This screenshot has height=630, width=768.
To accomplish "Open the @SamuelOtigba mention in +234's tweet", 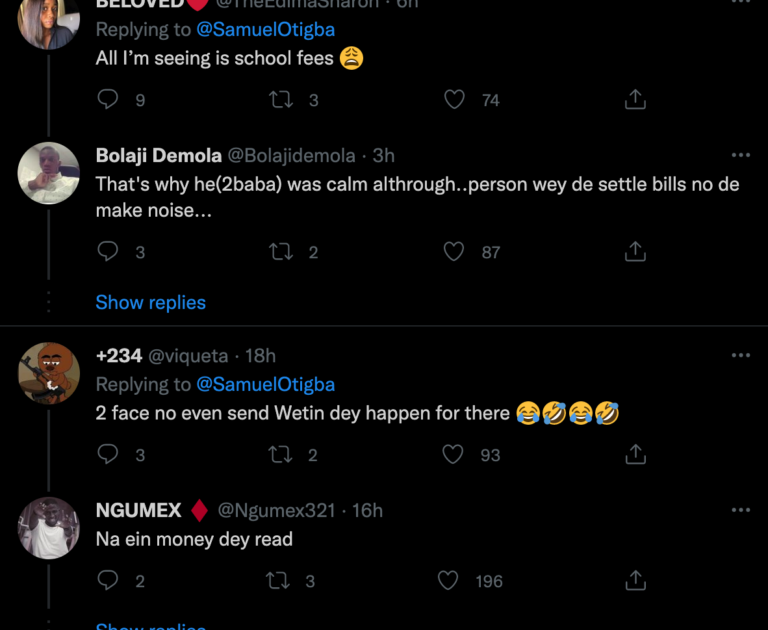I will click(x=265, y=384).
